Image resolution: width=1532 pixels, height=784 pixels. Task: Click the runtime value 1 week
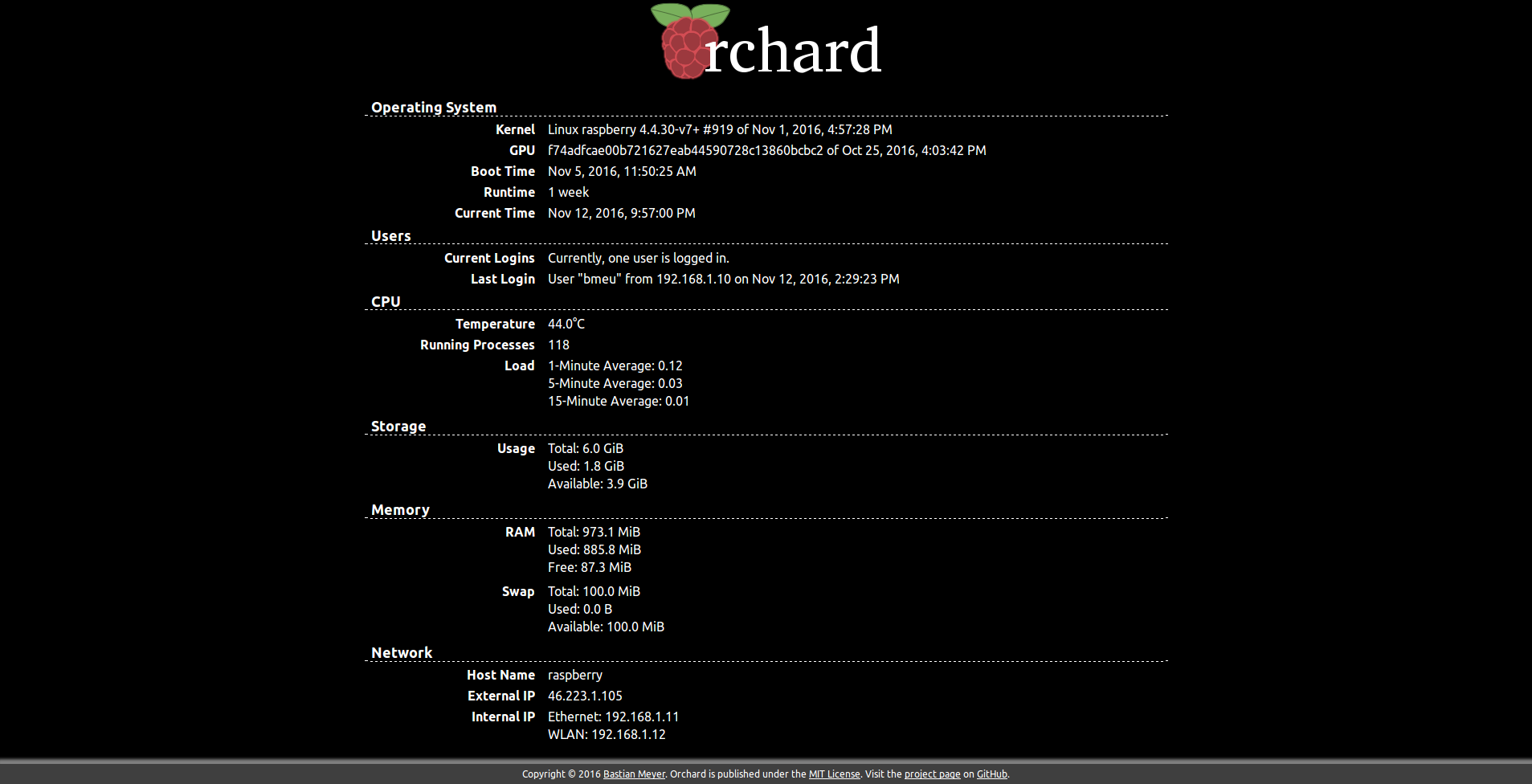click(x=569, y=192)
